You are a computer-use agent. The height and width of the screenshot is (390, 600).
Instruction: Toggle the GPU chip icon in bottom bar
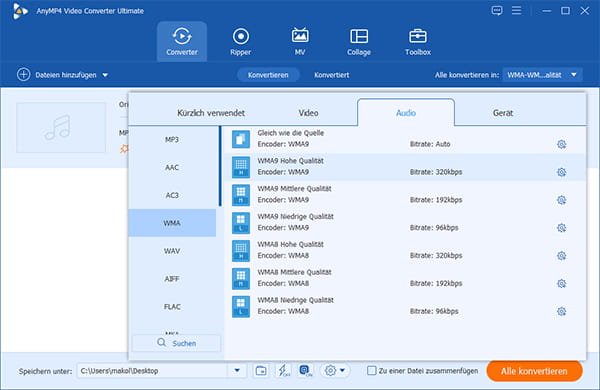click(305, 370)
